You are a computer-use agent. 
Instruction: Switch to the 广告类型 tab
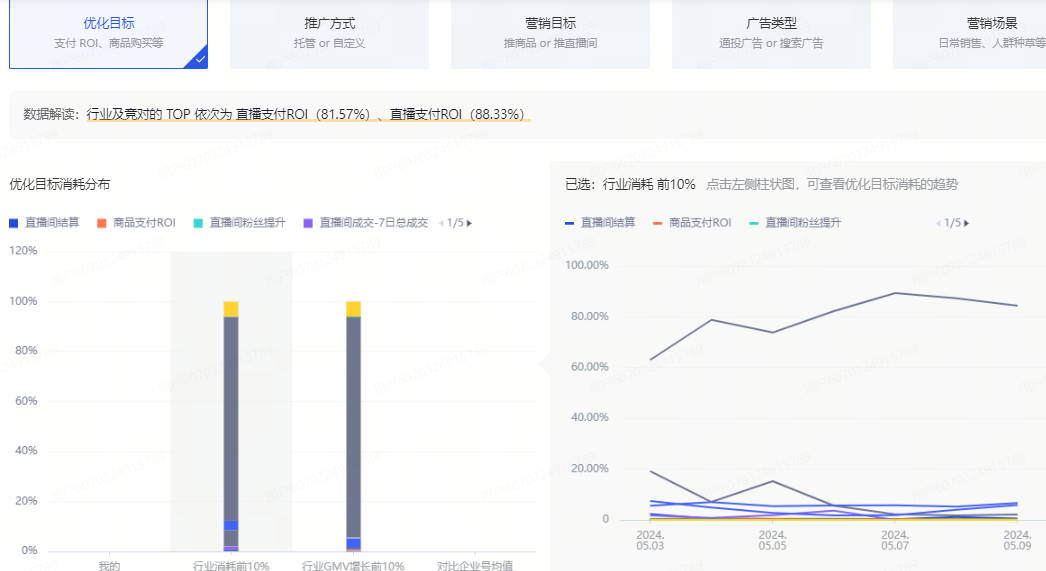coord(771,33)
